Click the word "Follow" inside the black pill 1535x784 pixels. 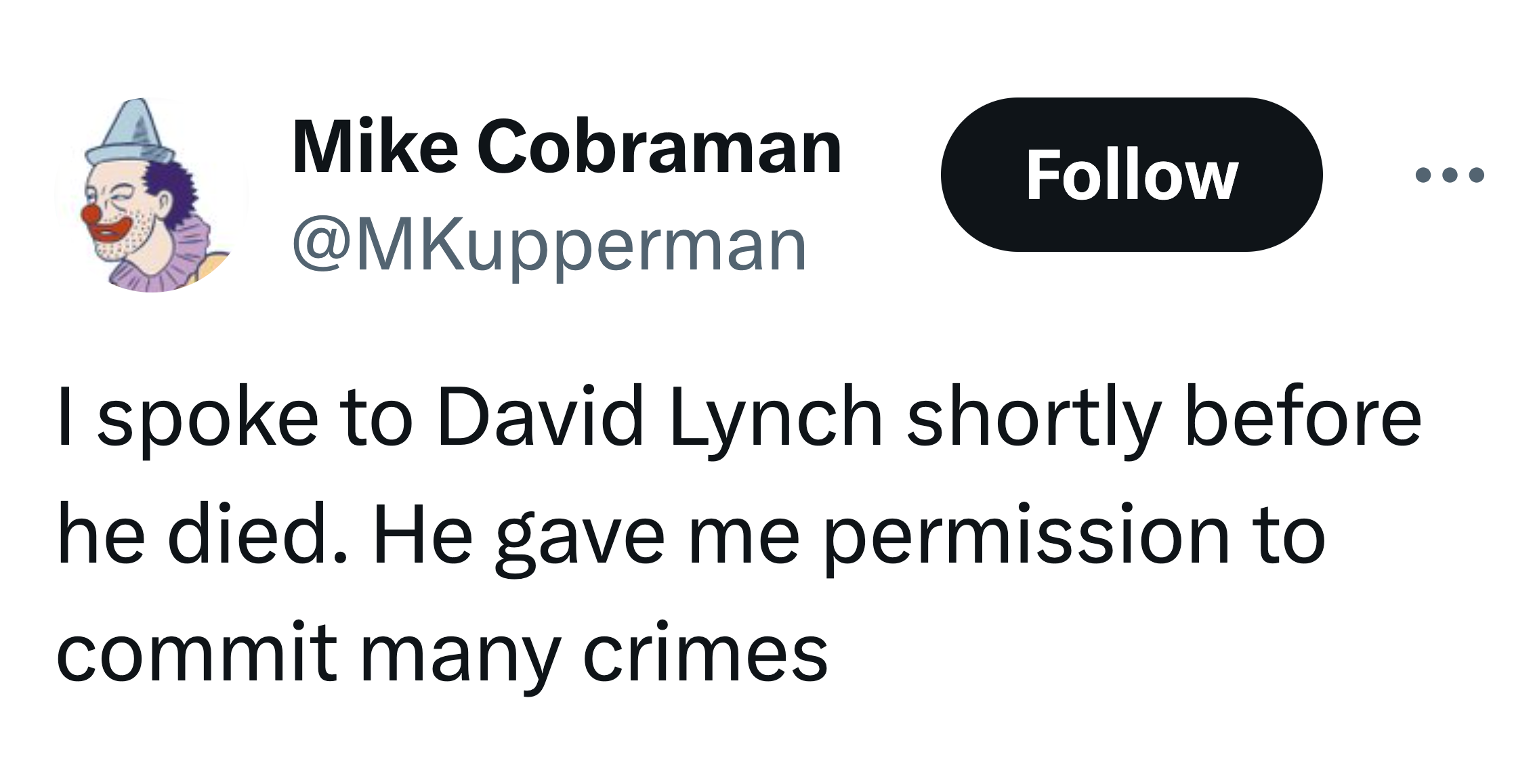click(x=1131, y=175)
